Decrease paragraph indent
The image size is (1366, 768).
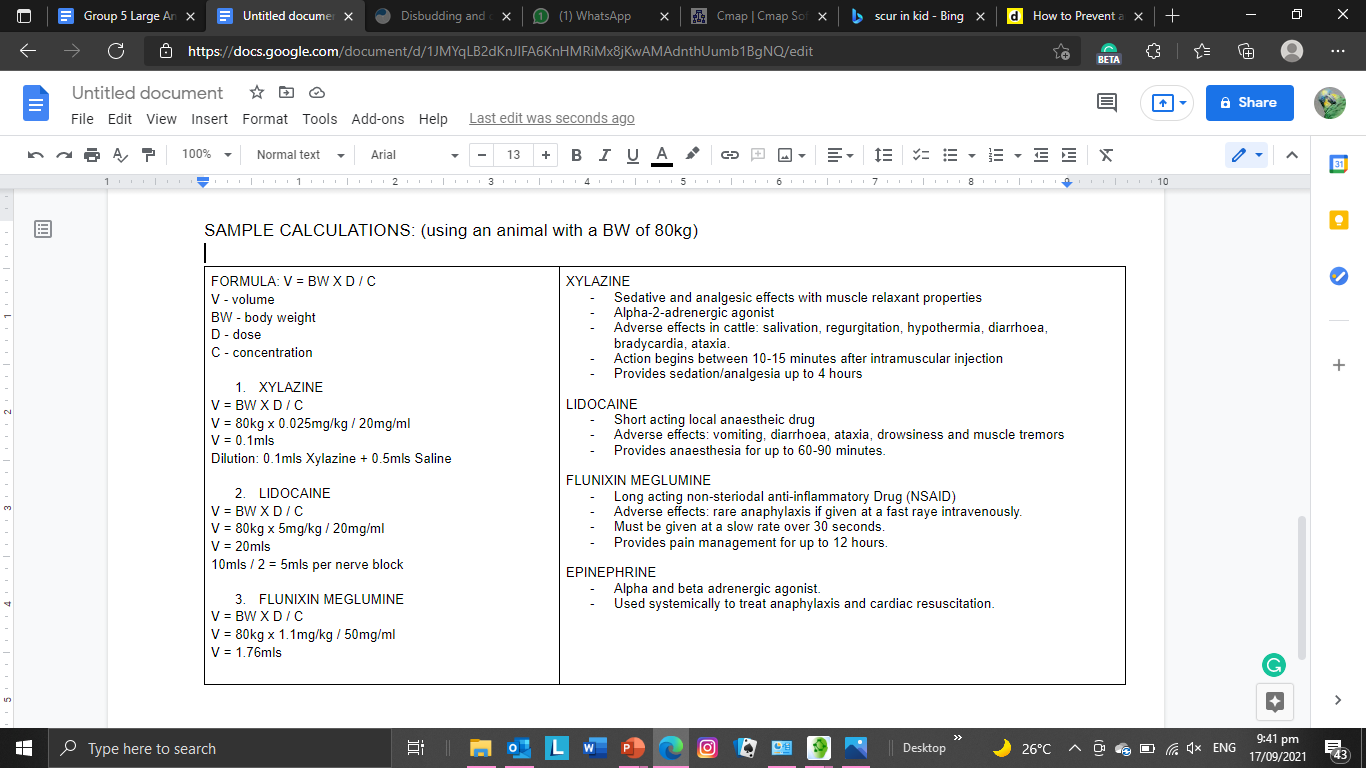pos(1041,155)
